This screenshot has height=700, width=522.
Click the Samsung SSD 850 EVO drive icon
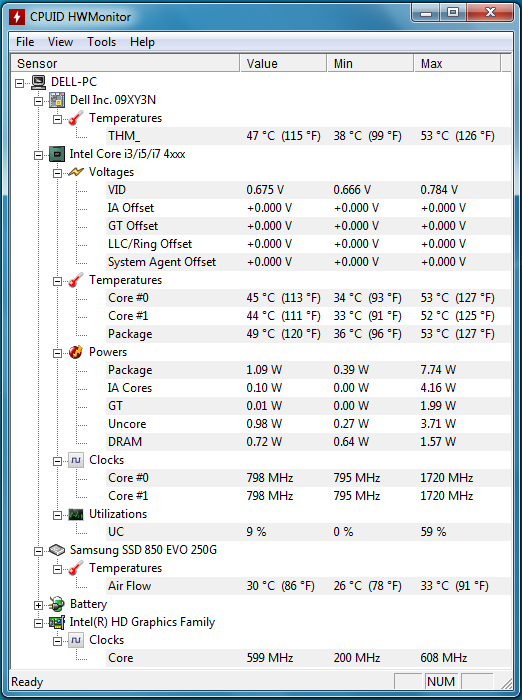tap(57, 550)
